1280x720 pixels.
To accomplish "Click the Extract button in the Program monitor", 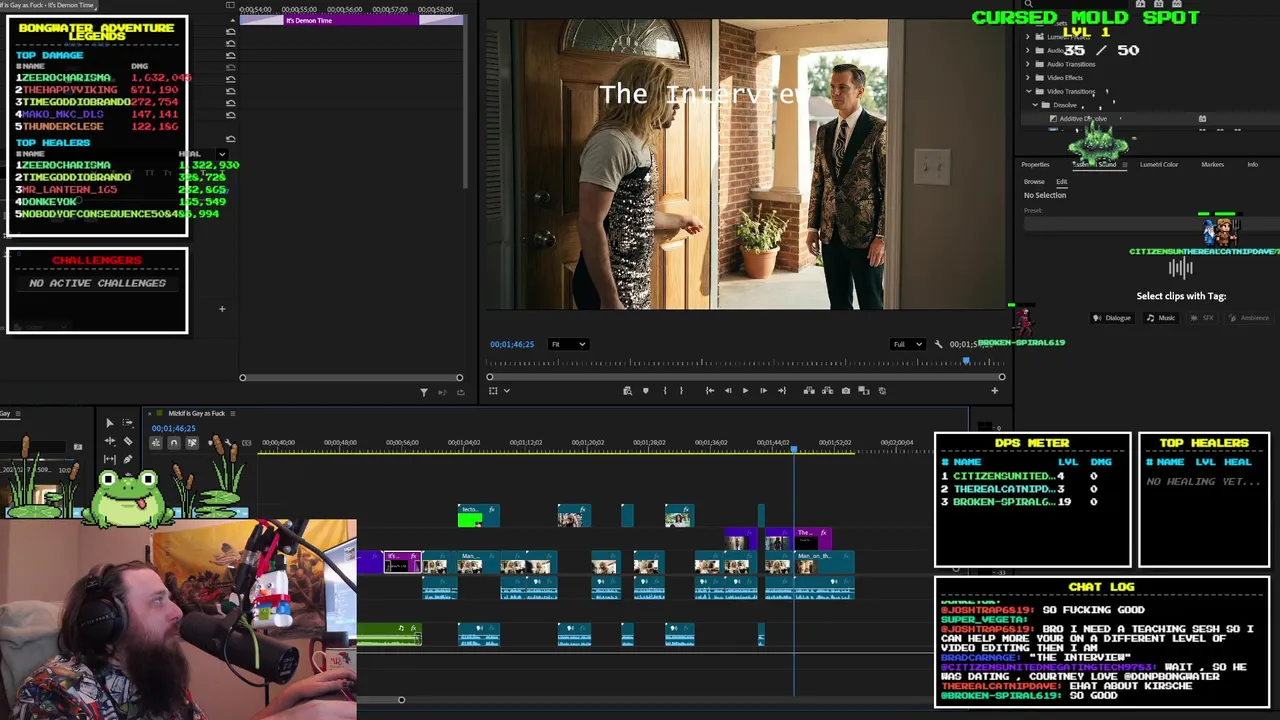I will pos(827,391).
